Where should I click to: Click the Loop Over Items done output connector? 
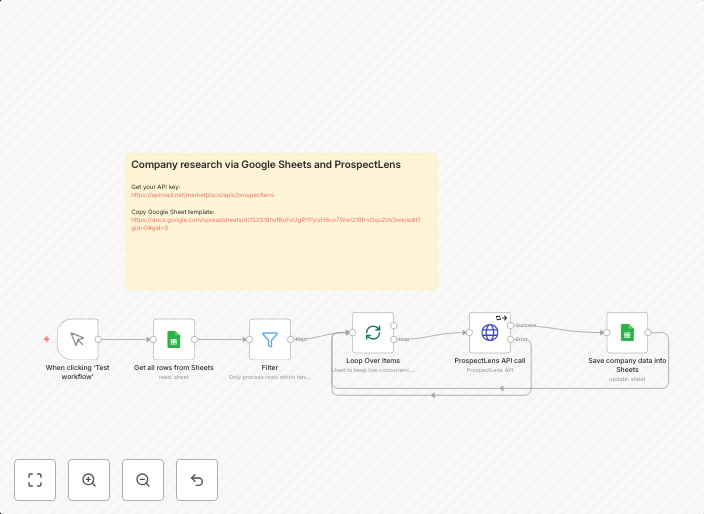point(394,325)
